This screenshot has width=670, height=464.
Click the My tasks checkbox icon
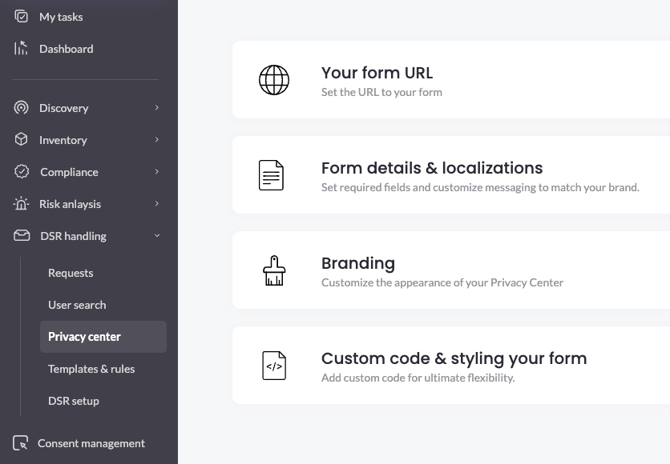(x=21, y=17)
